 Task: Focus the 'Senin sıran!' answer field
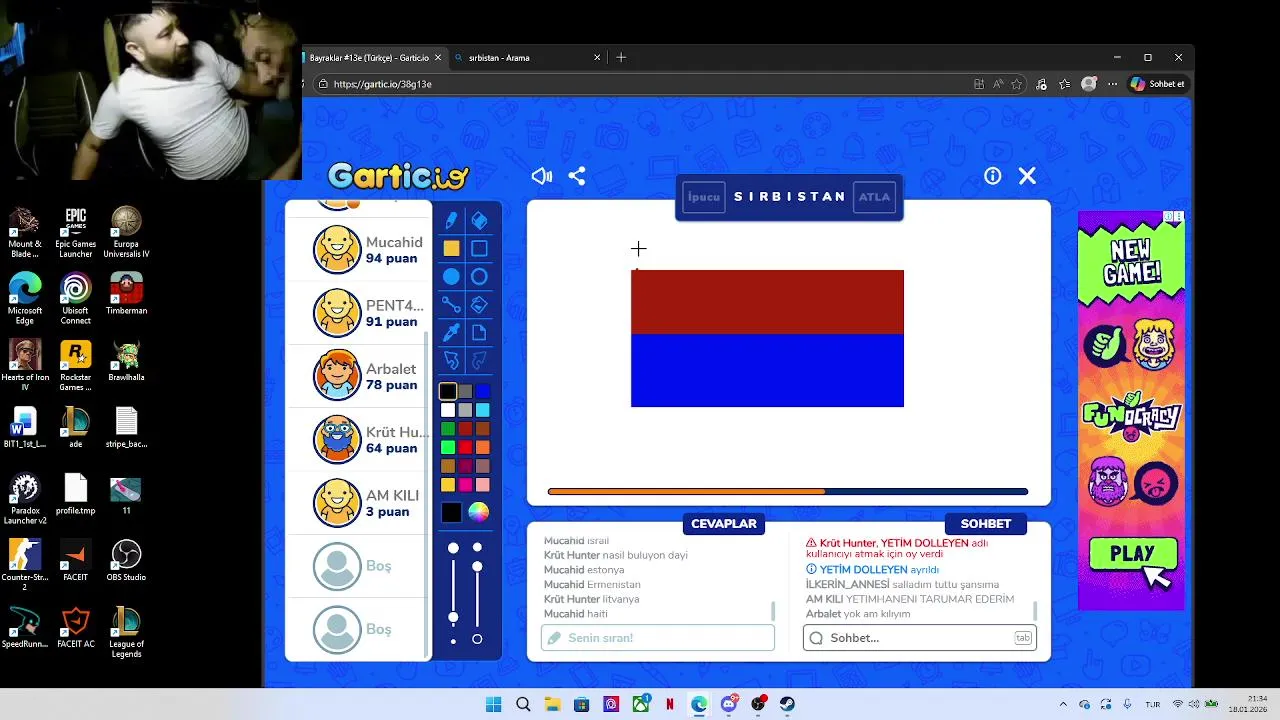click(x=658, y=638)
